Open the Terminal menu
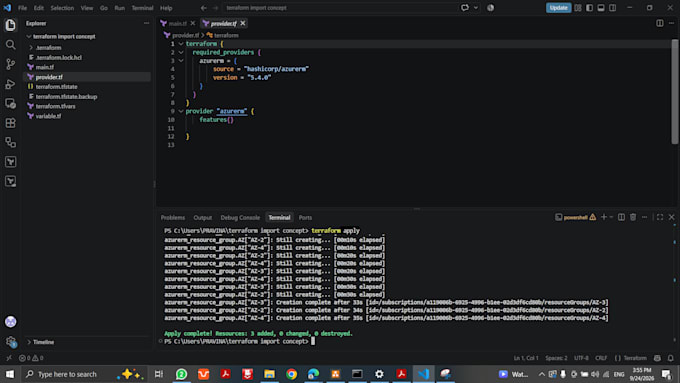This screenshot has height=383, width=680. point(143,8)
